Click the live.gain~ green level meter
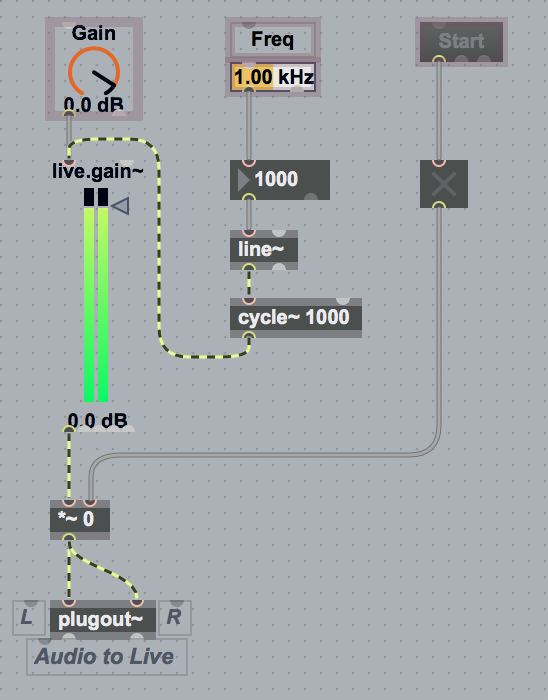 [96, 295]
